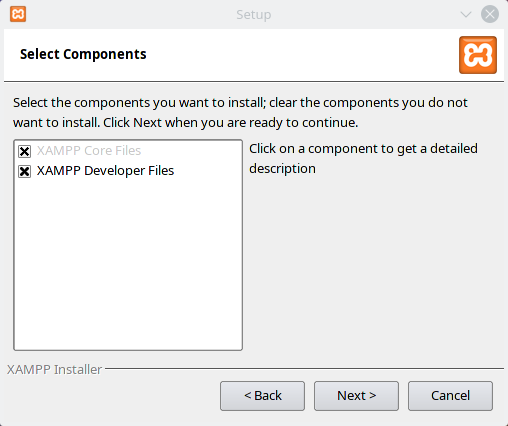508x426 pixels.
Task: Select the XAMPP Developer Files label
Action: [x=105, y=171]
